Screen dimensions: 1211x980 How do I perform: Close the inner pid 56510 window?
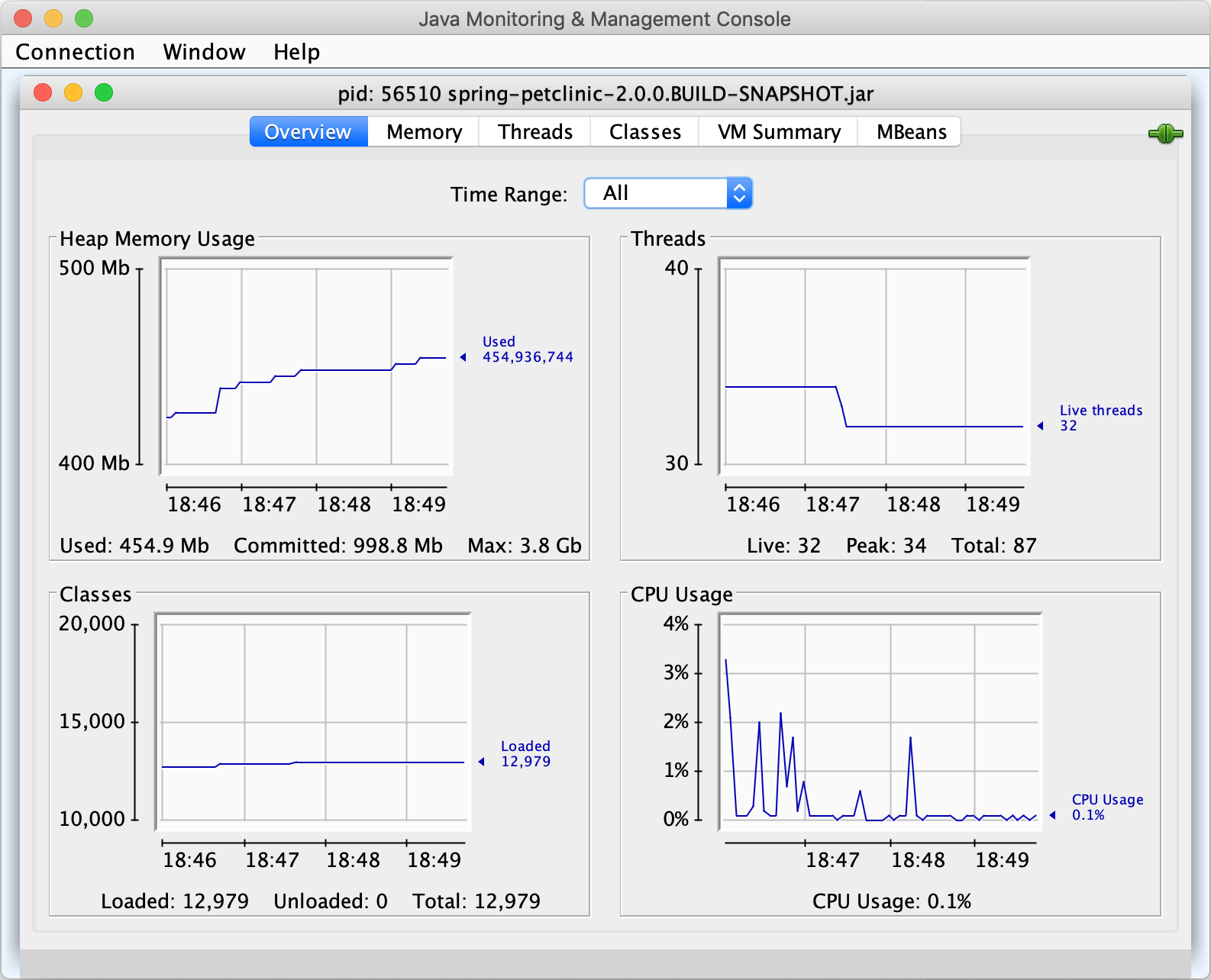click(x=43, y=93)
